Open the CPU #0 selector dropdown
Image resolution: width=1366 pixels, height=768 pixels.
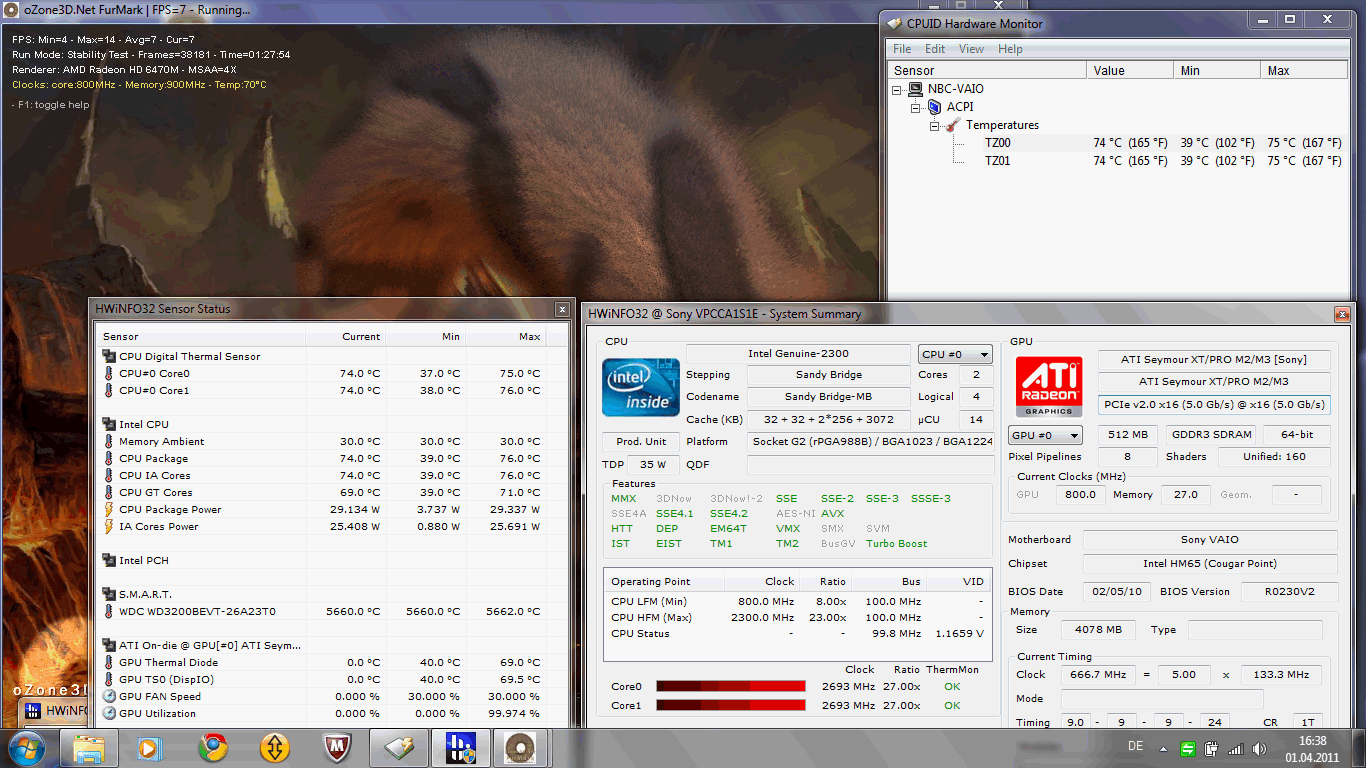(955, 354)
